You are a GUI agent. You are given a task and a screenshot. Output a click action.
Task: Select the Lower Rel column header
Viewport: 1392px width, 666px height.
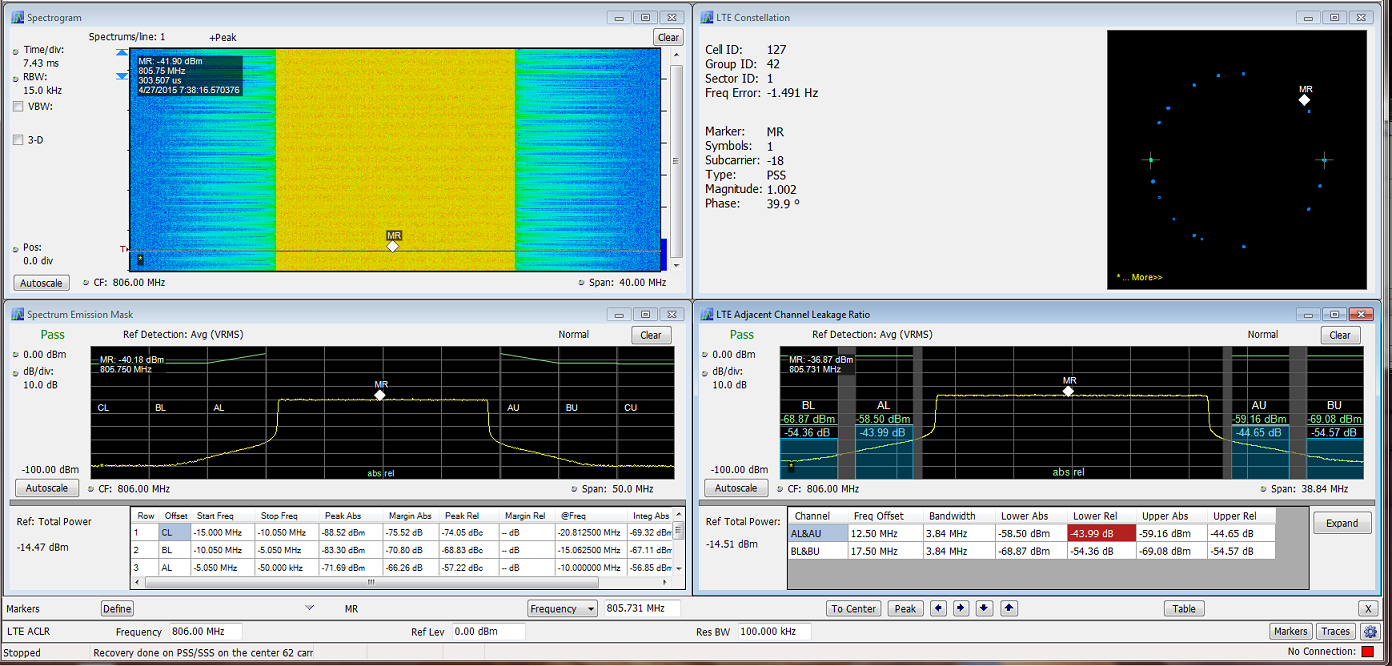click(1096, 516)
